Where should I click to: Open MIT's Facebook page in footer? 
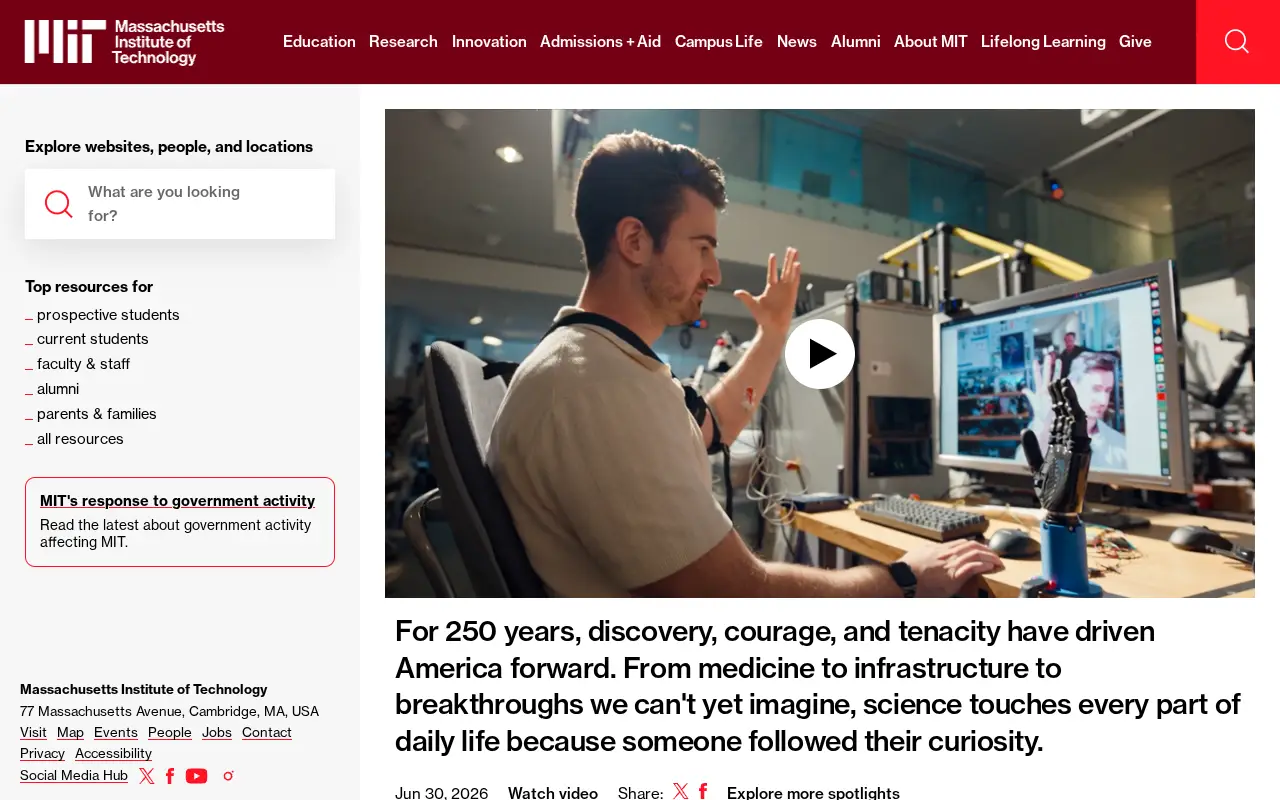[x=170, y=776]
